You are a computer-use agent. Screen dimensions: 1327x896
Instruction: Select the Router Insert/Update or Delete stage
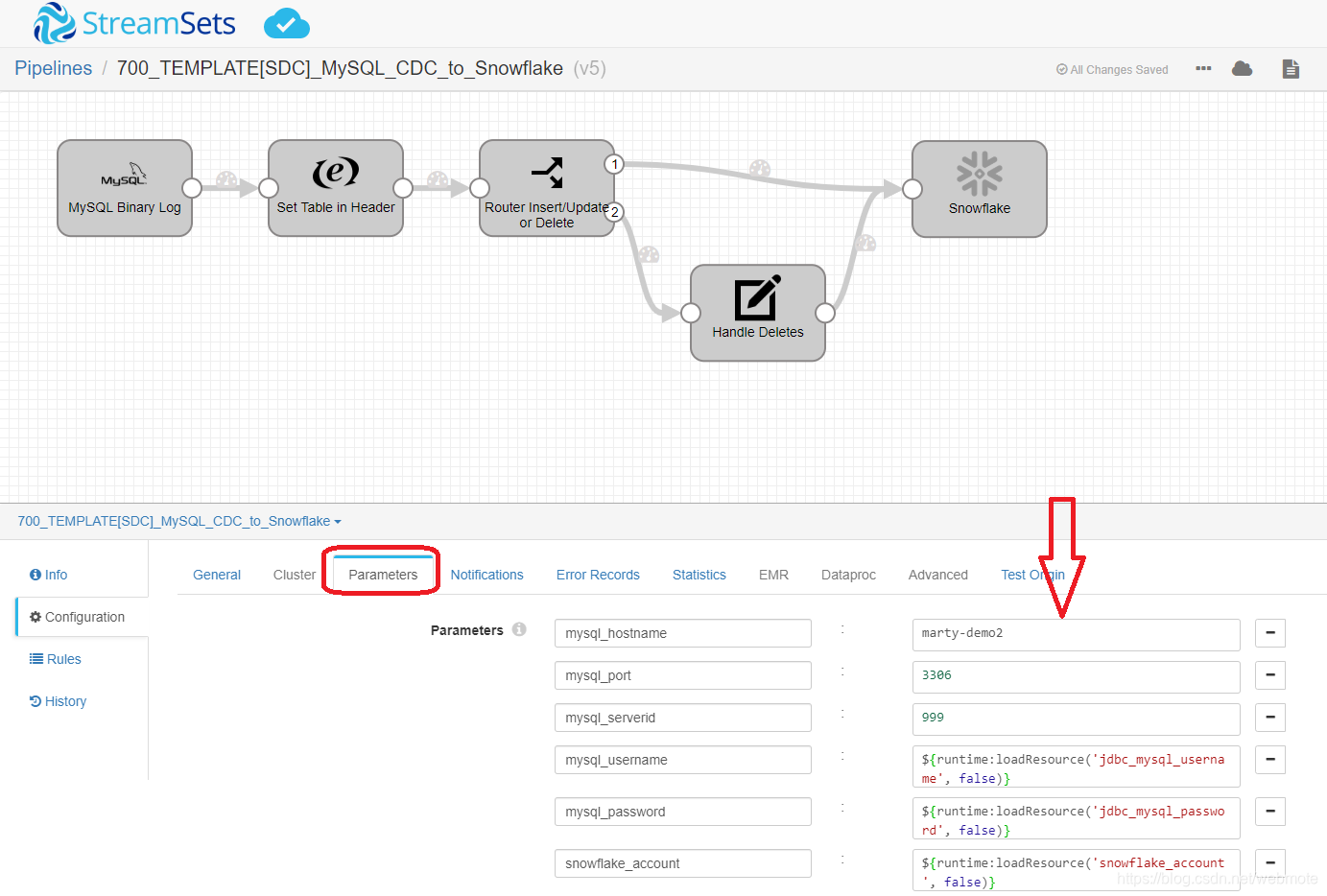pyautogui.click(x=547, y=188)
